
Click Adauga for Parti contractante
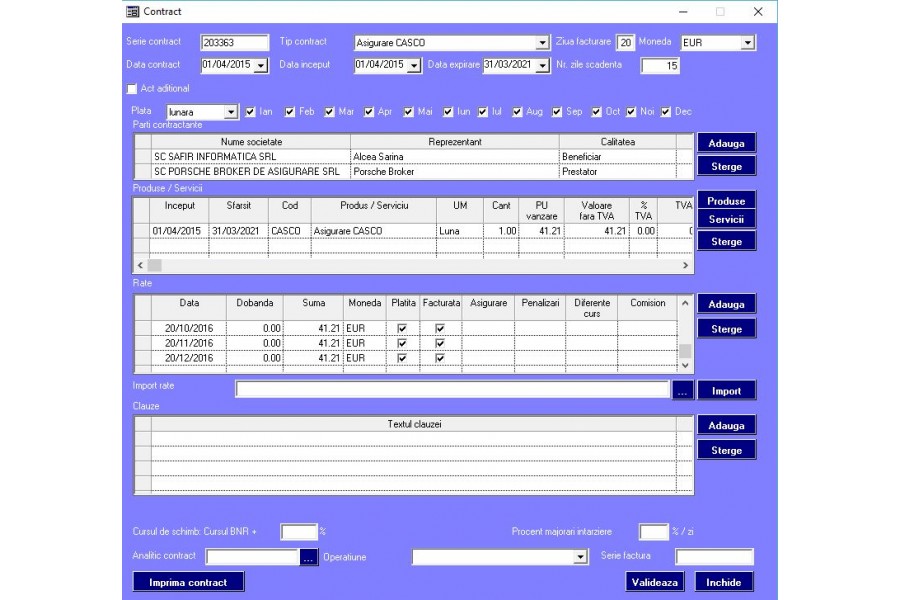(726, 143)
